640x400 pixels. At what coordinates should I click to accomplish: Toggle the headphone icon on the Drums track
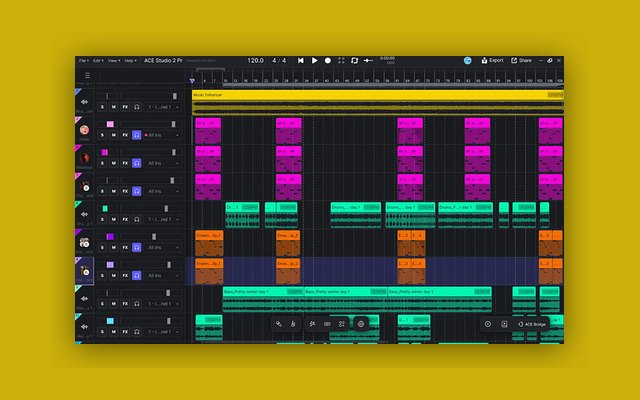click(x=137, y=220)
